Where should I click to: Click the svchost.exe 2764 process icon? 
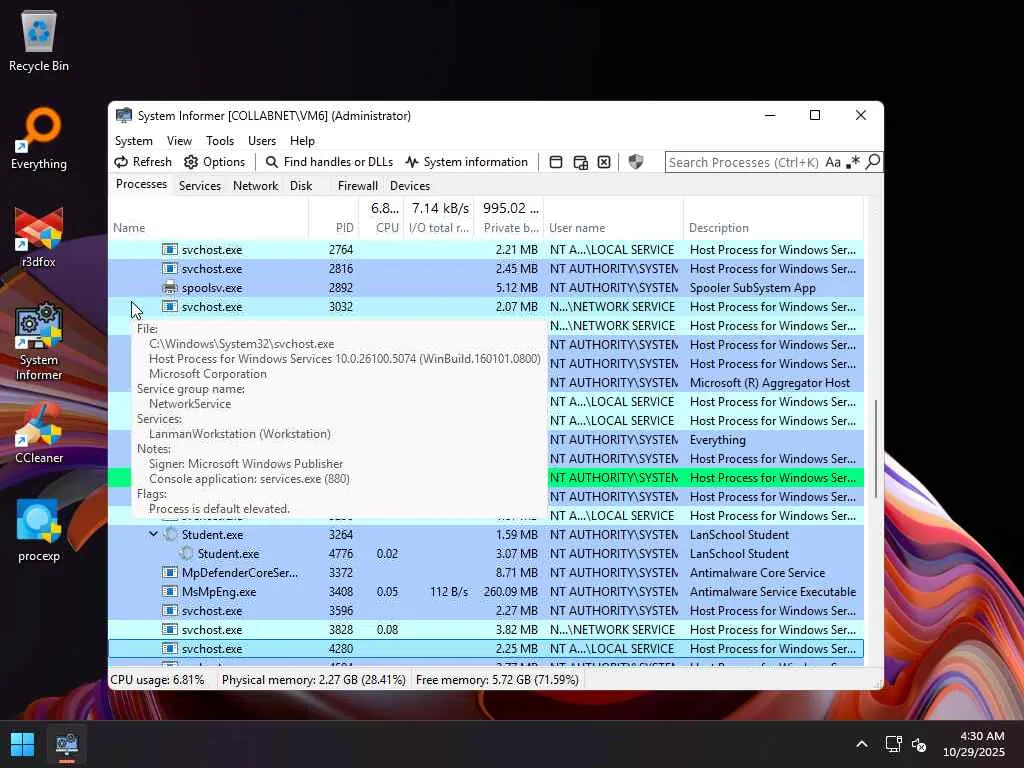pyautogui.click(x=170, y=249)
